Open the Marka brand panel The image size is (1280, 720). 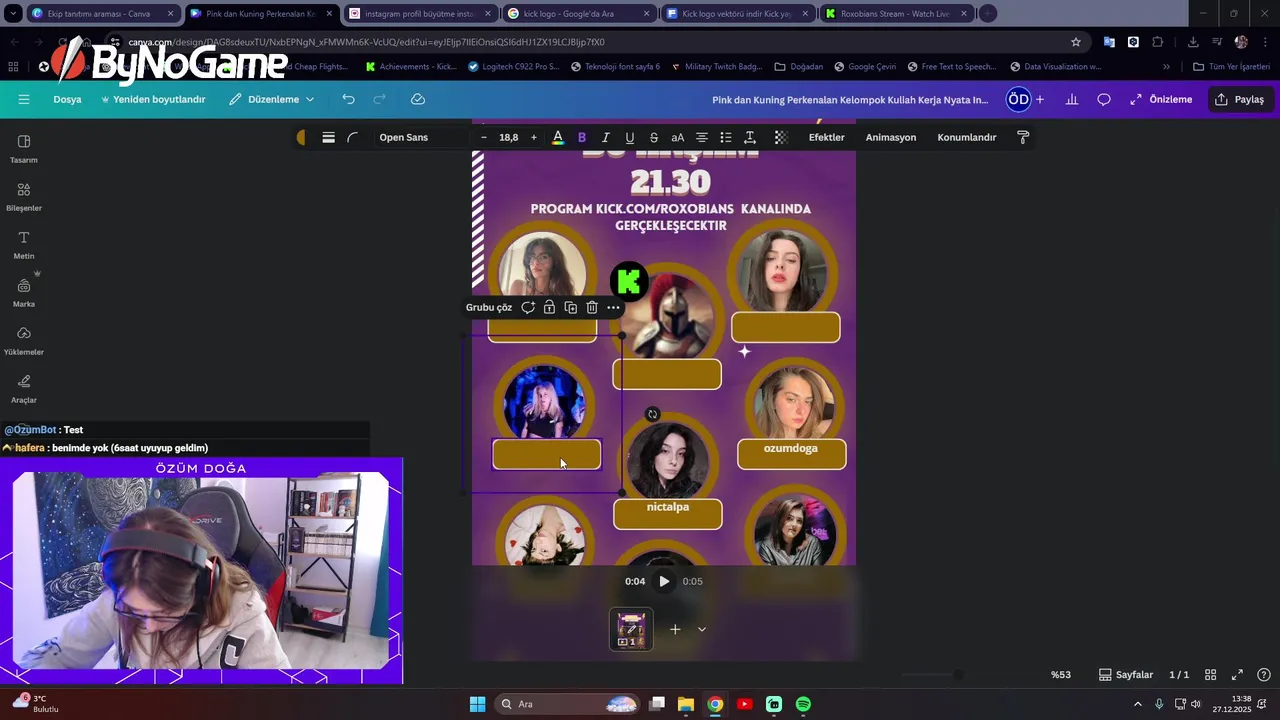(24, 292)
